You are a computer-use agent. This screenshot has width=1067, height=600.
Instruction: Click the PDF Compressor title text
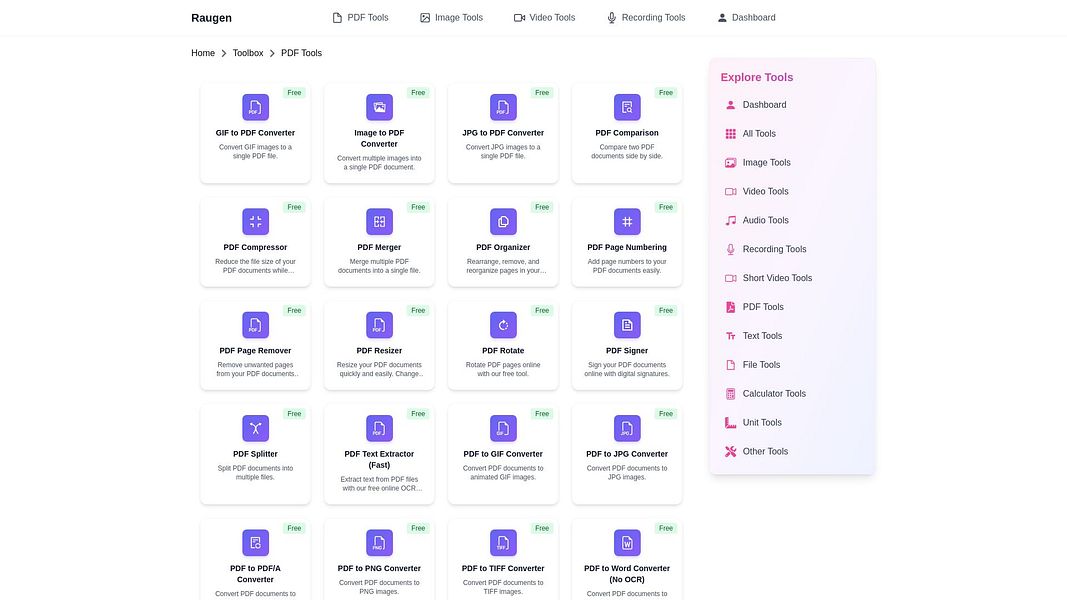(255, 248)
